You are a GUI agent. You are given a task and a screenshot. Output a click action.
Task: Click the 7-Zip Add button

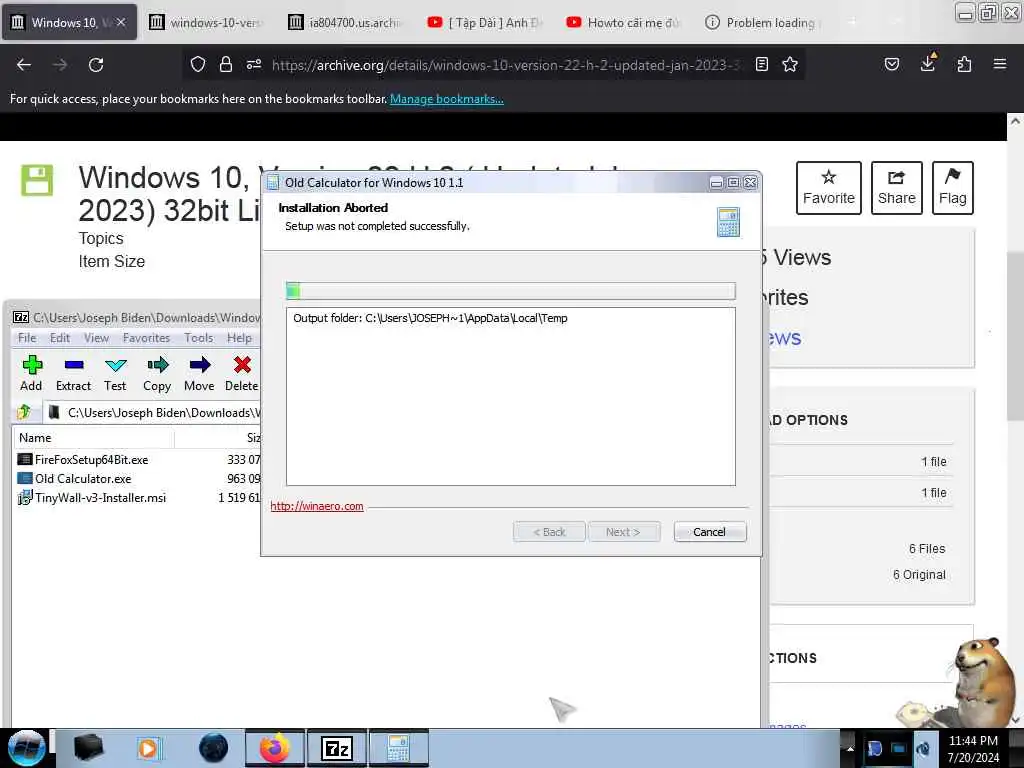click(31, 374)
